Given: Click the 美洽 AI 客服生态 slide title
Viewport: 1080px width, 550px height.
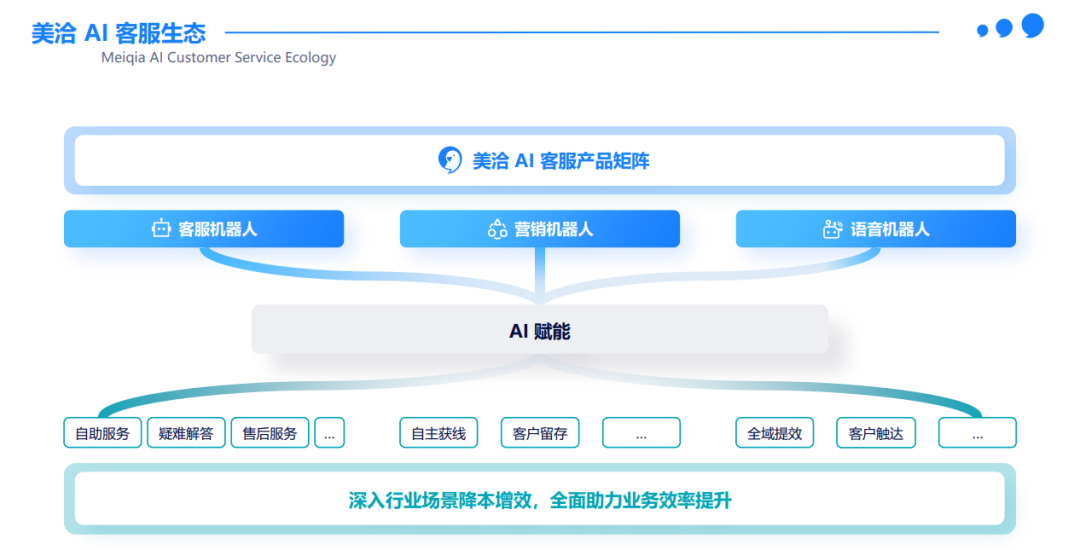Looking at the screenshot, I should (118, 33).
